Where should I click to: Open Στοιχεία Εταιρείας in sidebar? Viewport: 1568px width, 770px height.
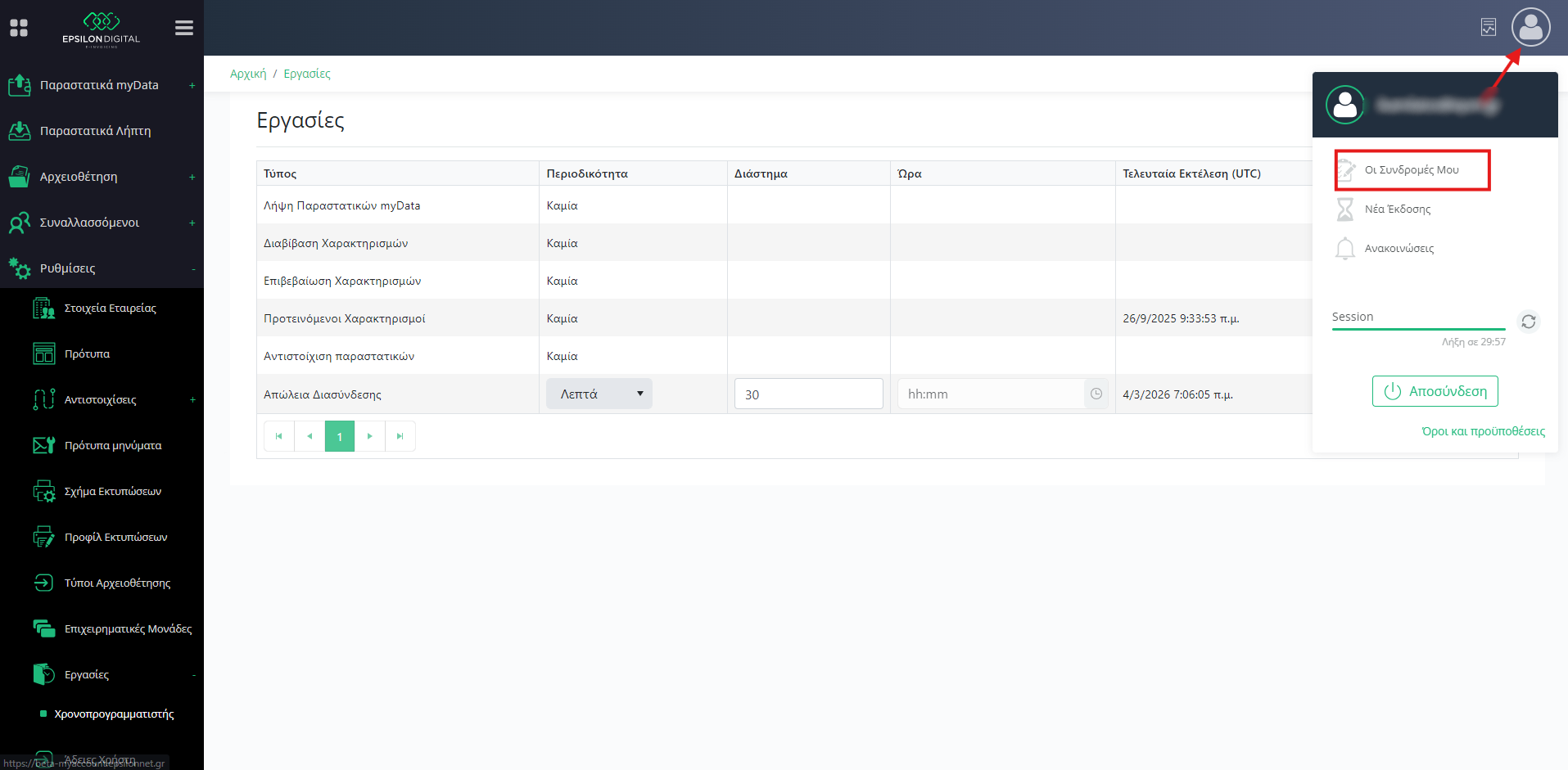click(110, 308)
